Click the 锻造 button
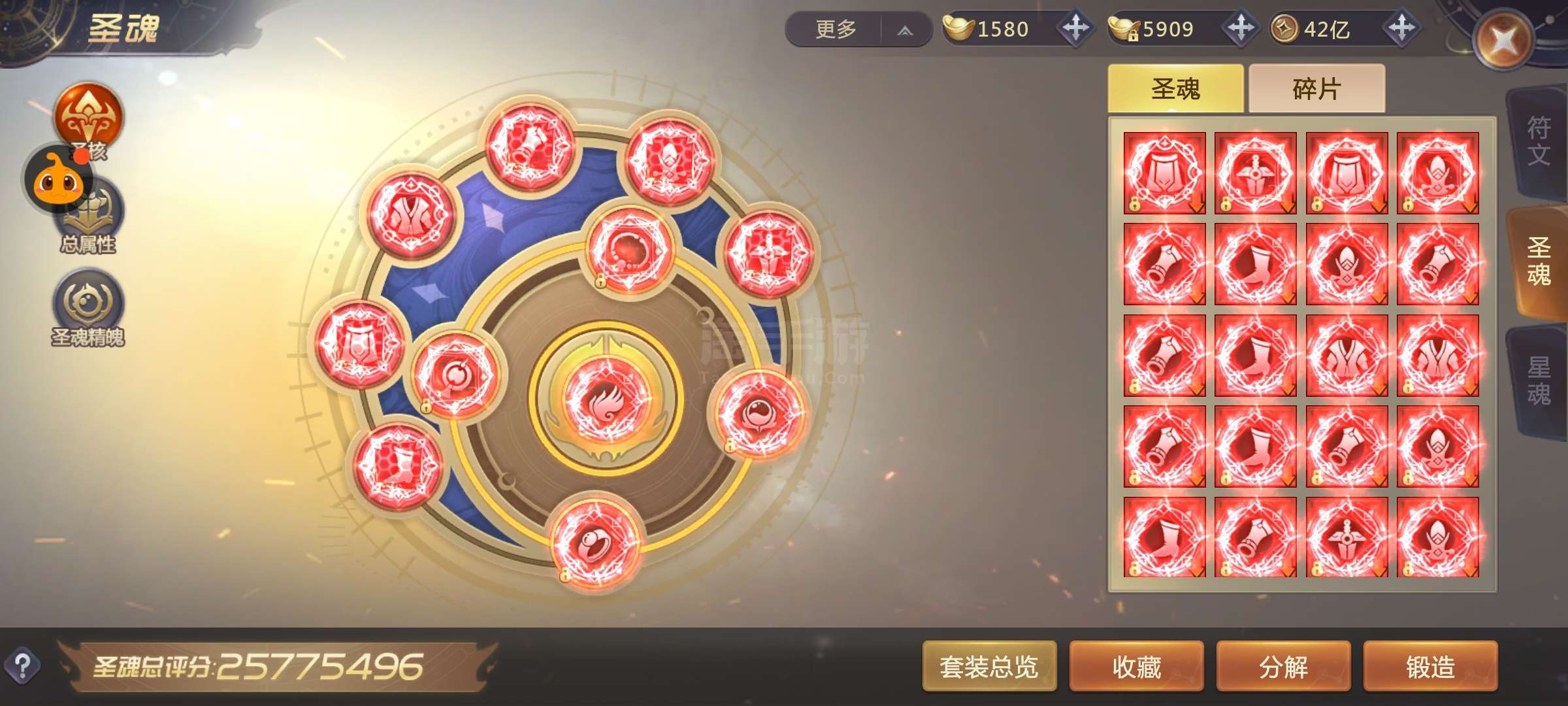Screen dimensions: 1568x706 point(1430,666)
